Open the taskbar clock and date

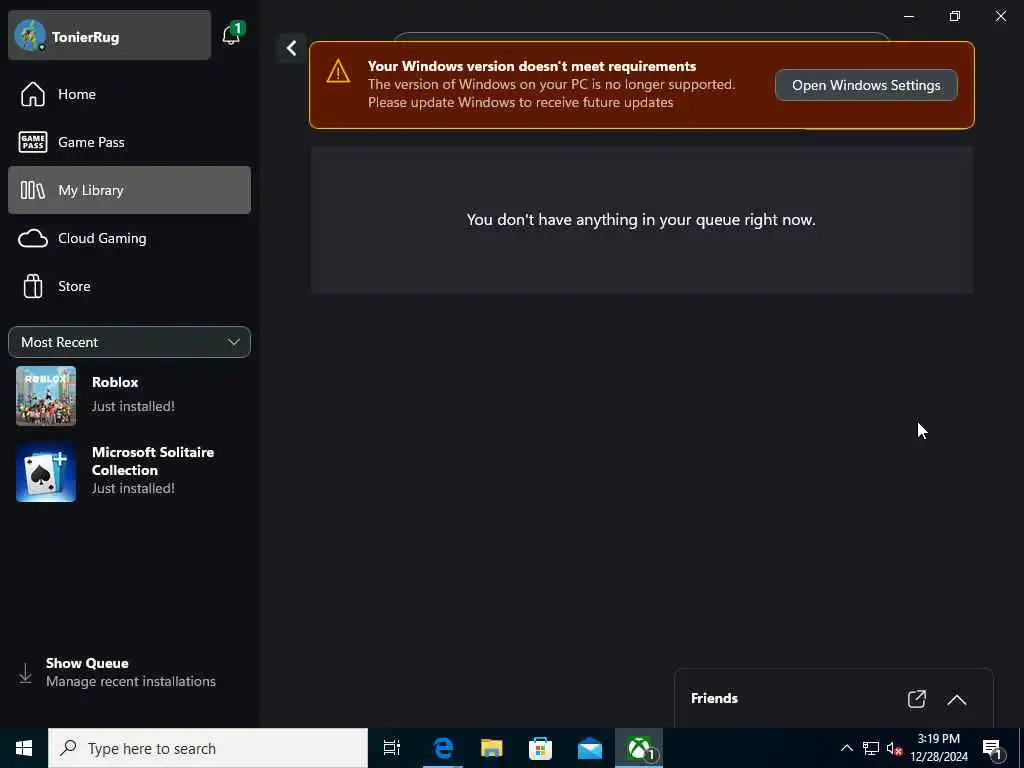(939, 748)
